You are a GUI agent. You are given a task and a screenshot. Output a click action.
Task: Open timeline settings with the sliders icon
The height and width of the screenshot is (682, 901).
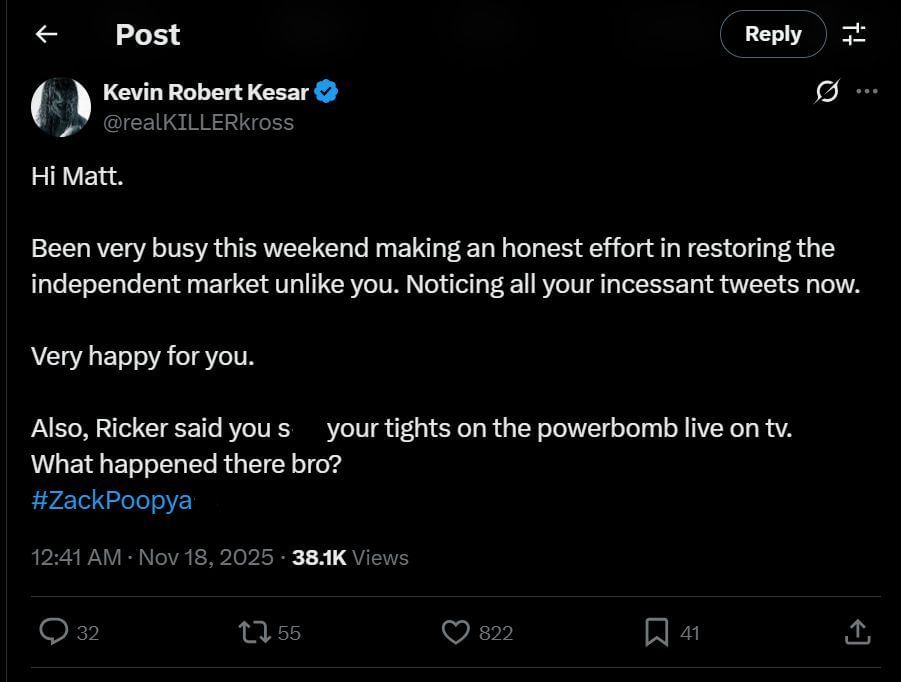click(x=855, y=34)
